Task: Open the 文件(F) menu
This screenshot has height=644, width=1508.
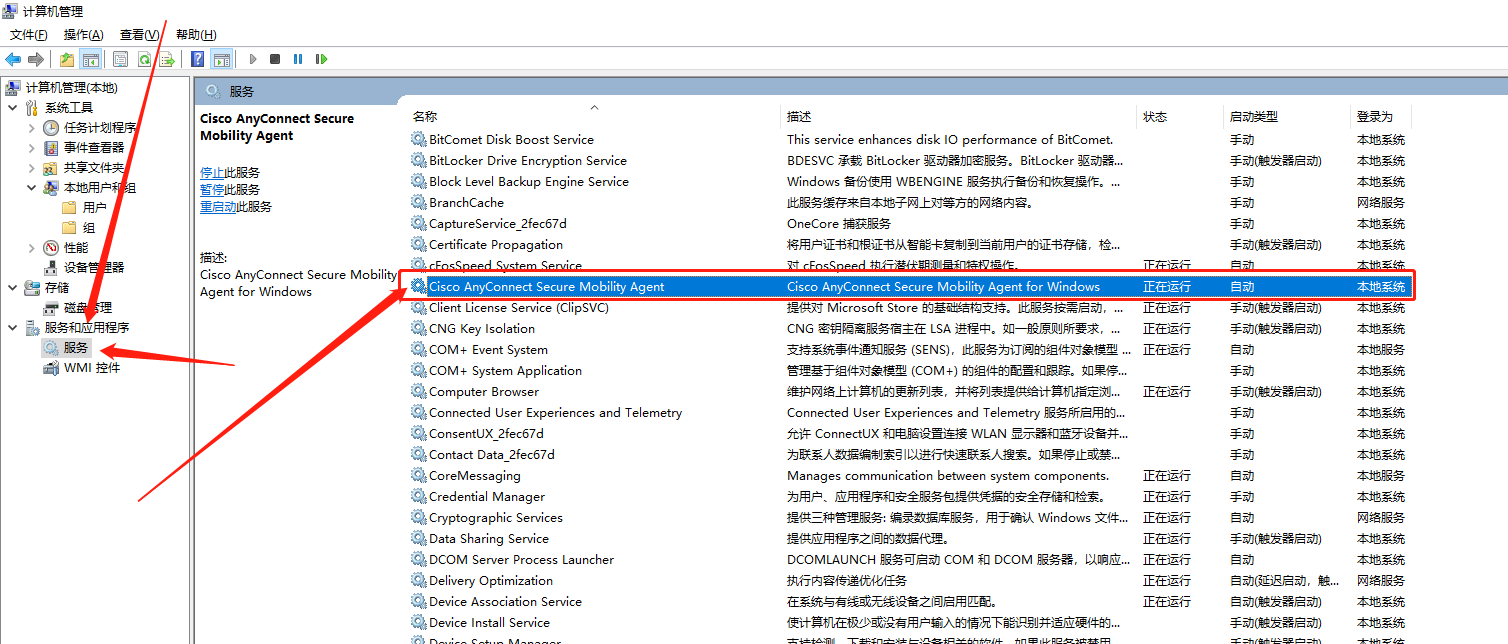Action: [x=29, y=35]
